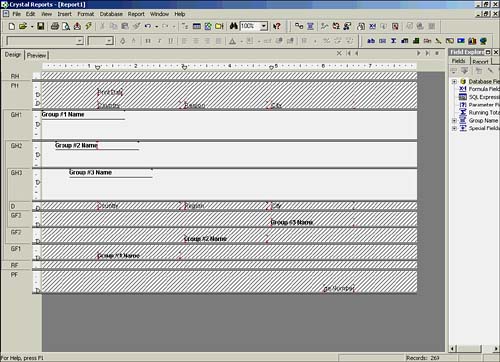Click the SQL Expression tree icon
500x362 pixels.
pyautogui.click(x=463, y=97)
